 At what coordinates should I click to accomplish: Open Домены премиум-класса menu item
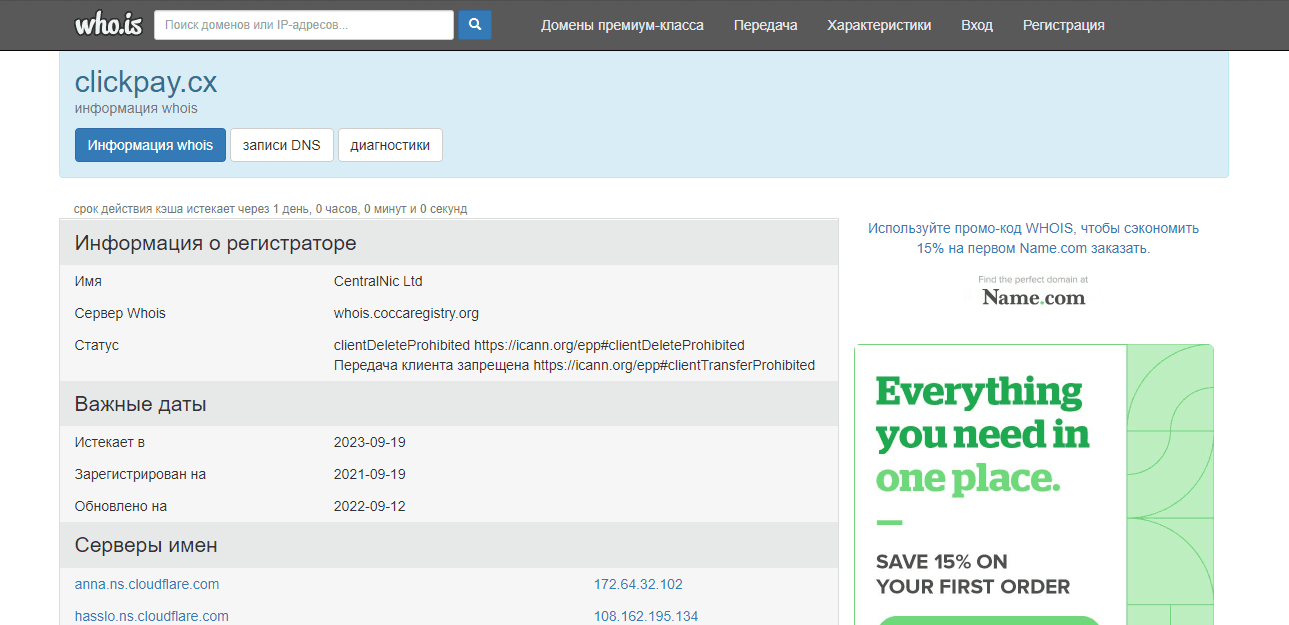coord(622,25)
